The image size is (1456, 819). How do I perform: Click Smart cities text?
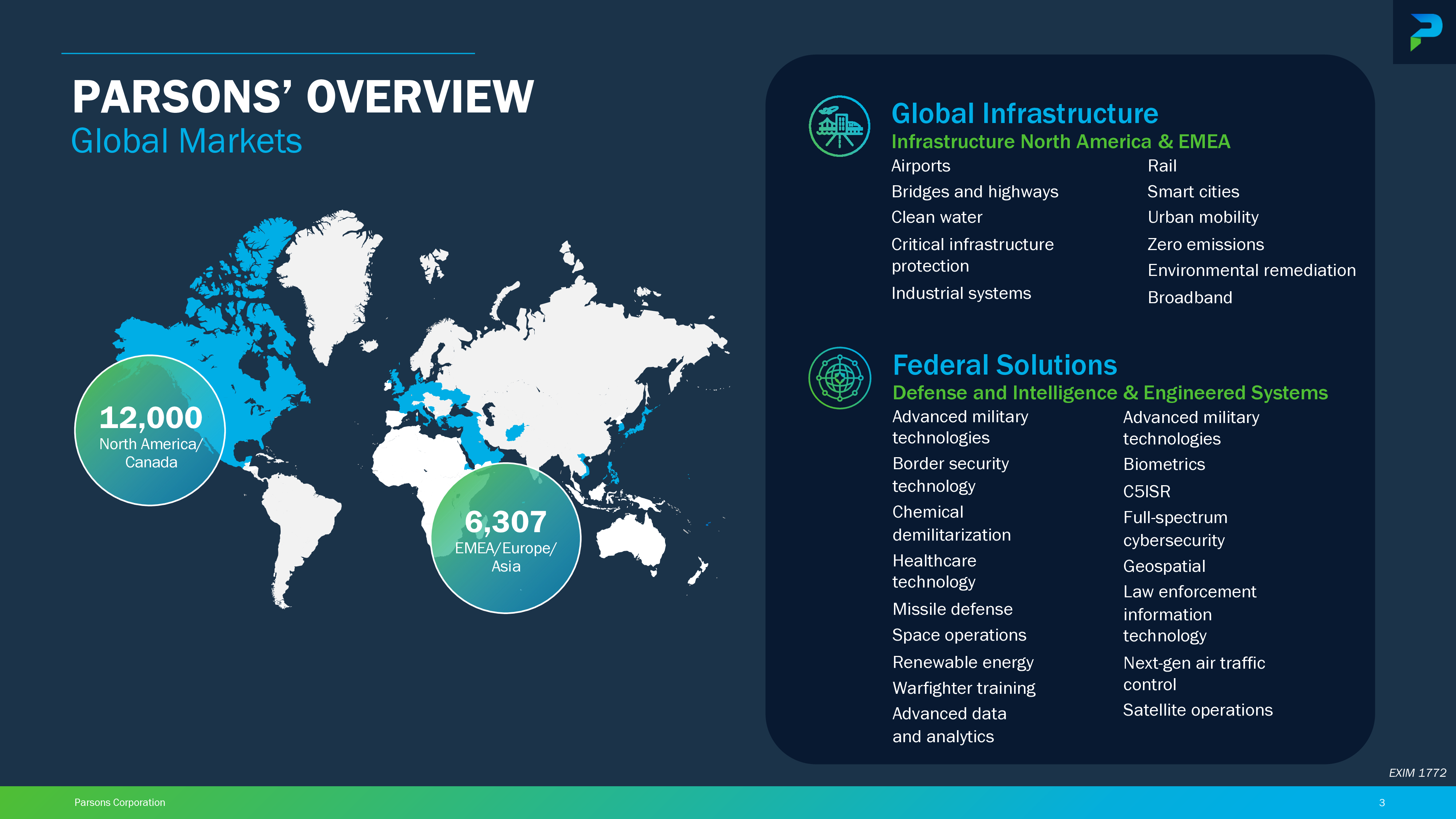point(1193,191)
